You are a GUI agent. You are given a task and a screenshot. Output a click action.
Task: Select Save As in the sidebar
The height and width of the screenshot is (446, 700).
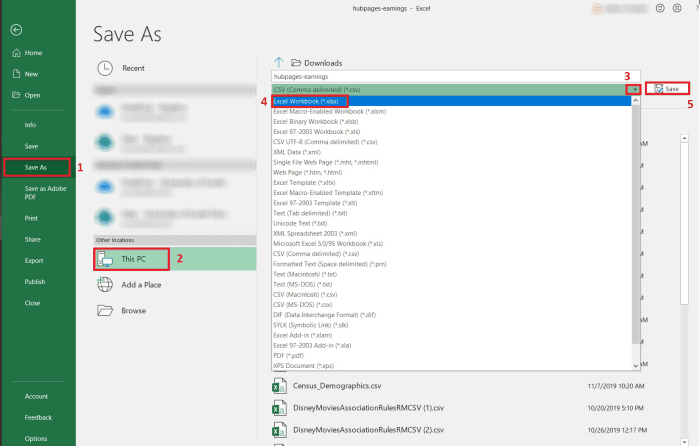[36, 167]
